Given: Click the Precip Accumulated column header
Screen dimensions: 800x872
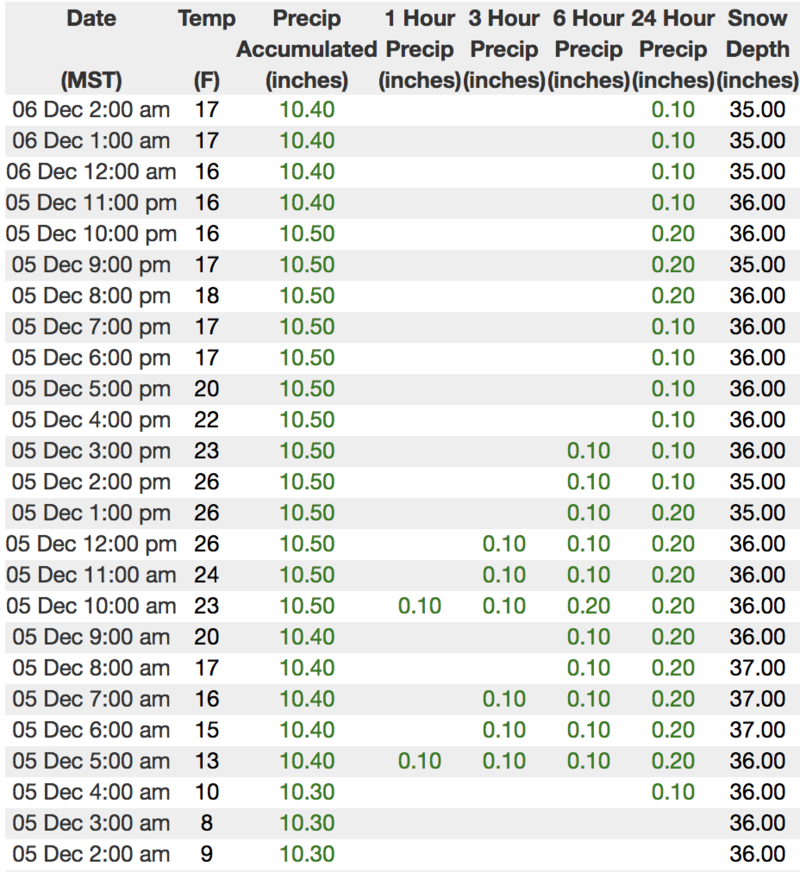Looking at the screenshot, I should [307, 48].
